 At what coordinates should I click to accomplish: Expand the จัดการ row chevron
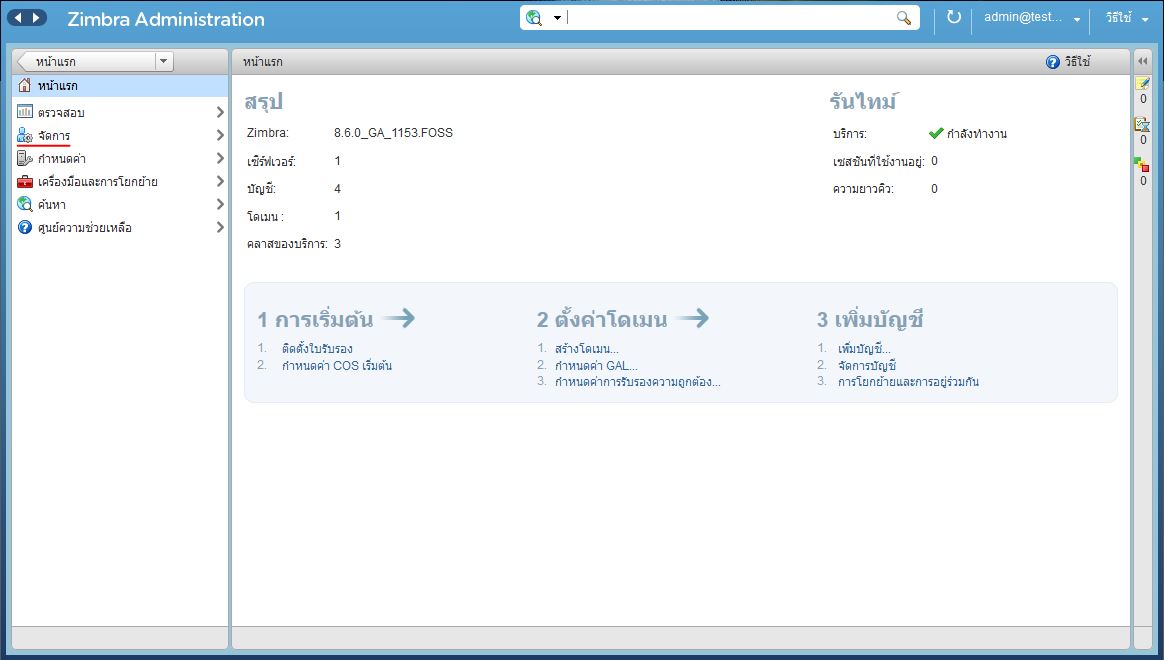(220, 135)
